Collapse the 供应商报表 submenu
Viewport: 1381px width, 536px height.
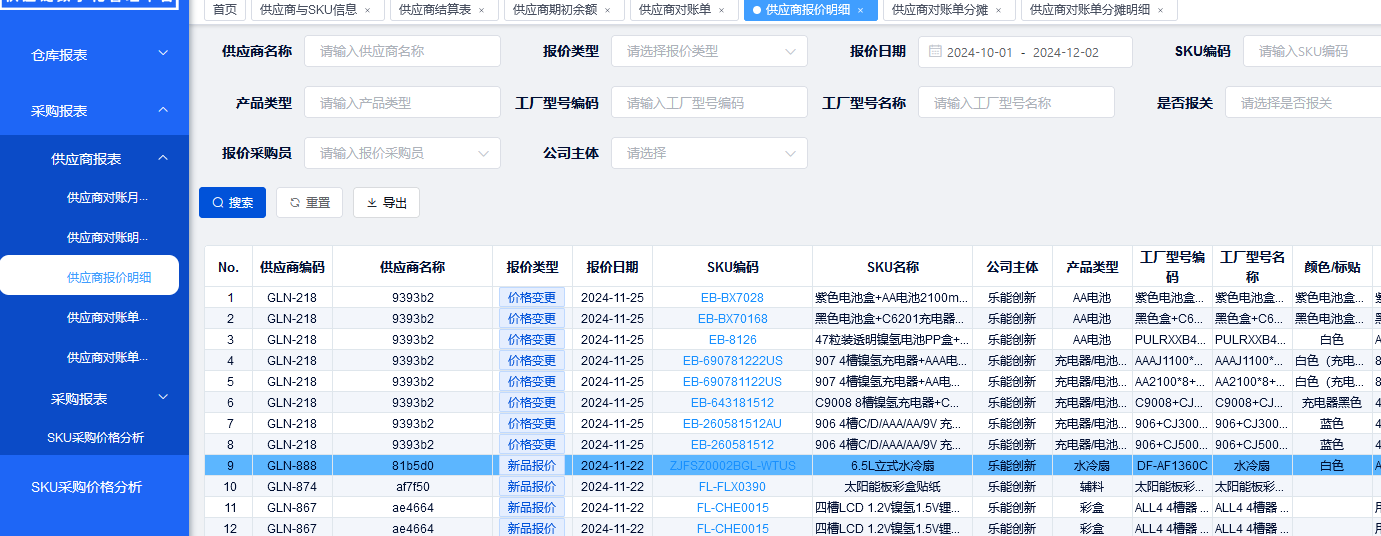click(163, 159)
